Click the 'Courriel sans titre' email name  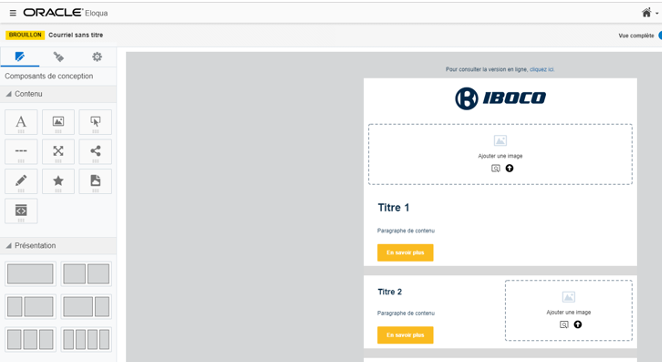(x=76, y=35)
